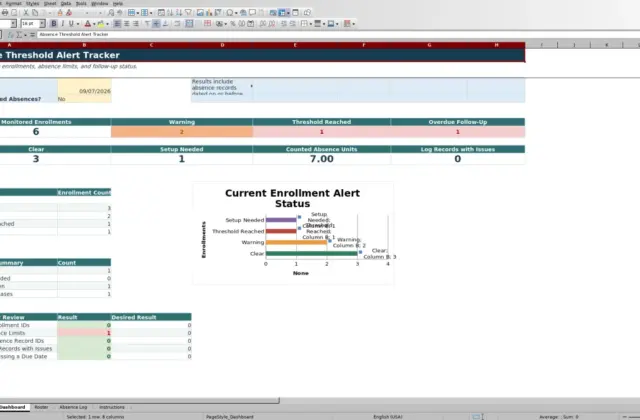Center cell text horizontally
This screenshot has width=640, height=420.
click(127, 24)
